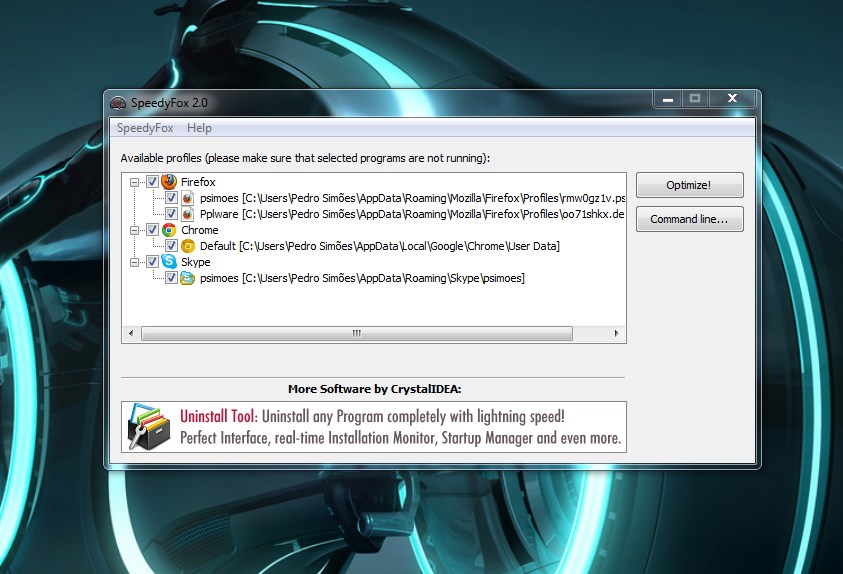
Task: Select the Pplware Firefox profile path row
Action: coord(412,214)
